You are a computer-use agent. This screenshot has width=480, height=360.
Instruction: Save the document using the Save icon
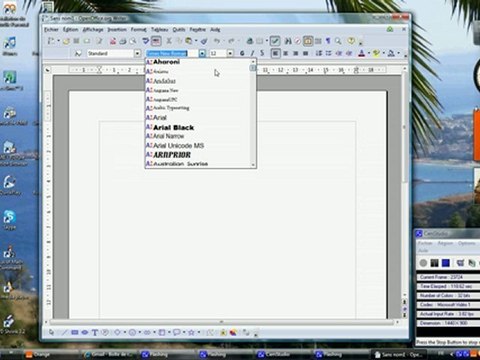point(76,41)
